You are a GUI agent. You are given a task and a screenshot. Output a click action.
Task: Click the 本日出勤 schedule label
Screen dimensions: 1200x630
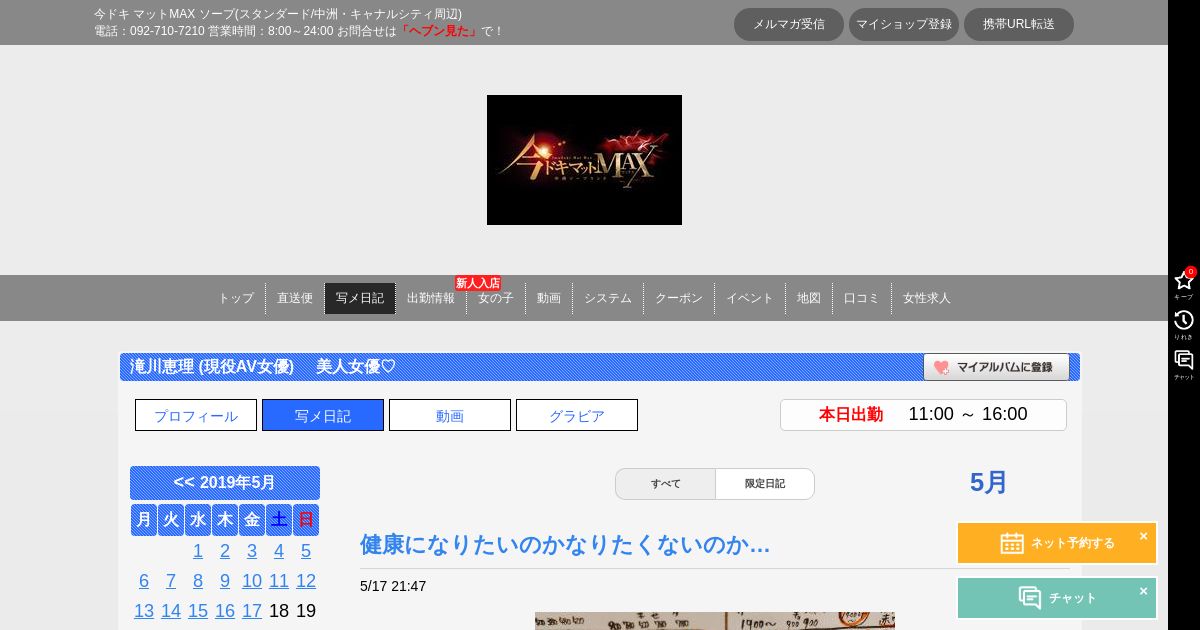(851, 415)
